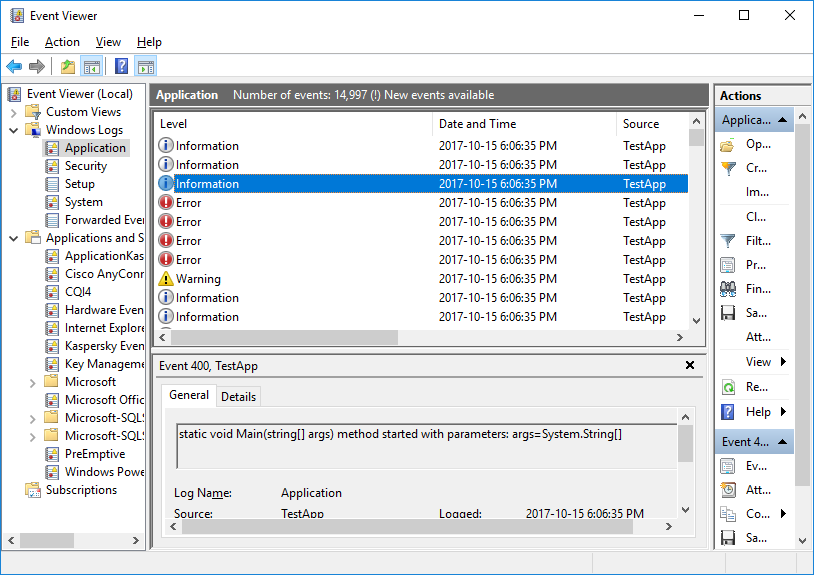
Task: Click right arrow of console tree scrollbar
Action: (x=135, y=540)
